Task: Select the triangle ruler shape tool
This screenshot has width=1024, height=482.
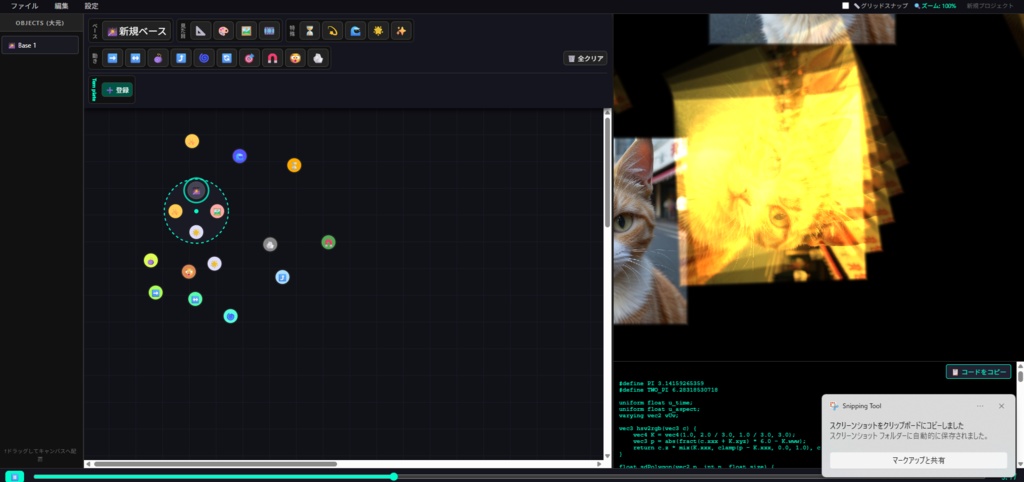Action: pyautogui.click(x=200, y=31)
